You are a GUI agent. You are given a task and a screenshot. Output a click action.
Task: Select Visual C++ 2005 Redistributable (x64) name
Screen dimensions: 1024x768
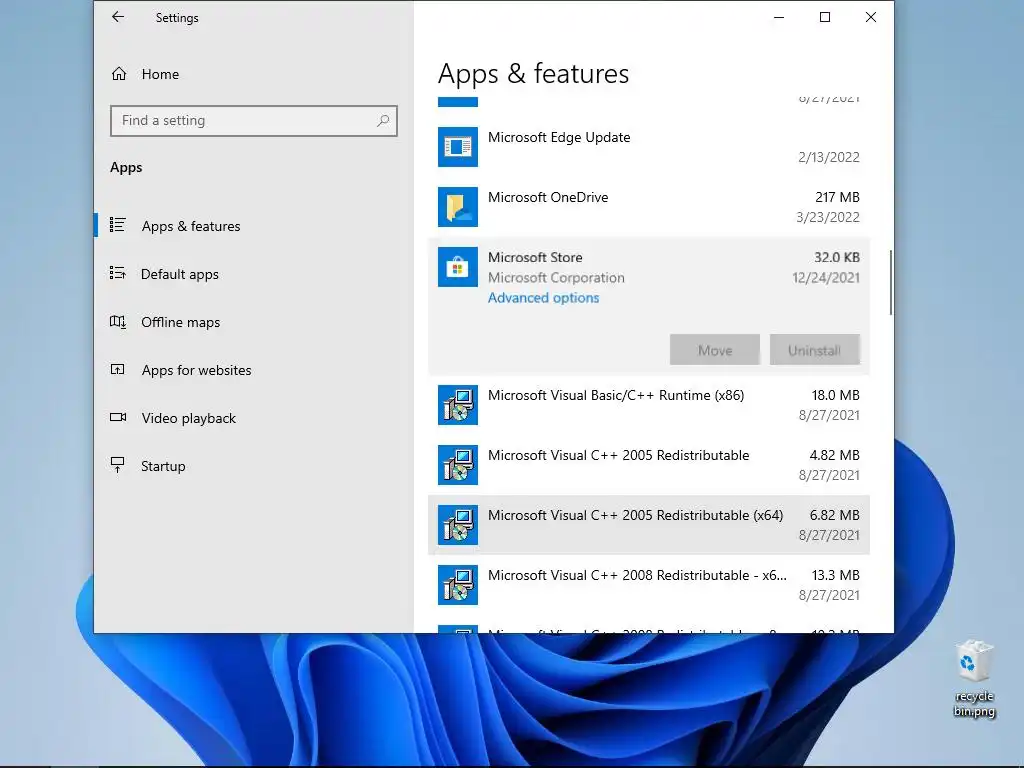pos(635,515)
